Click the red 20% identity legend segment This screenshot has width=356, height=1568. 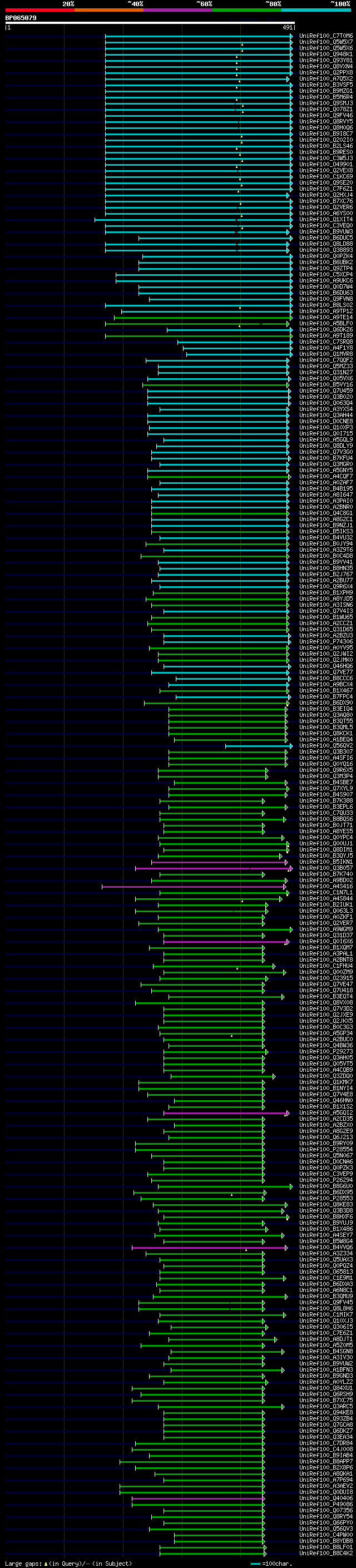[39, 10]
